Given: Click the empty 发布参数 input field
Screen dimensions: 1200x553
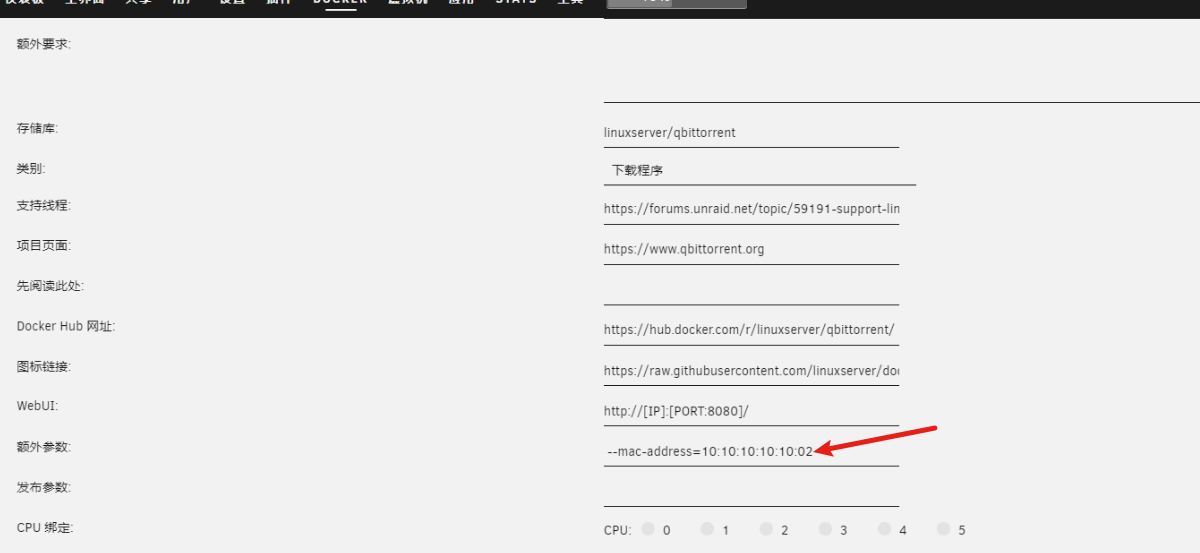Looking at the screenshot, I should [750, 491].
